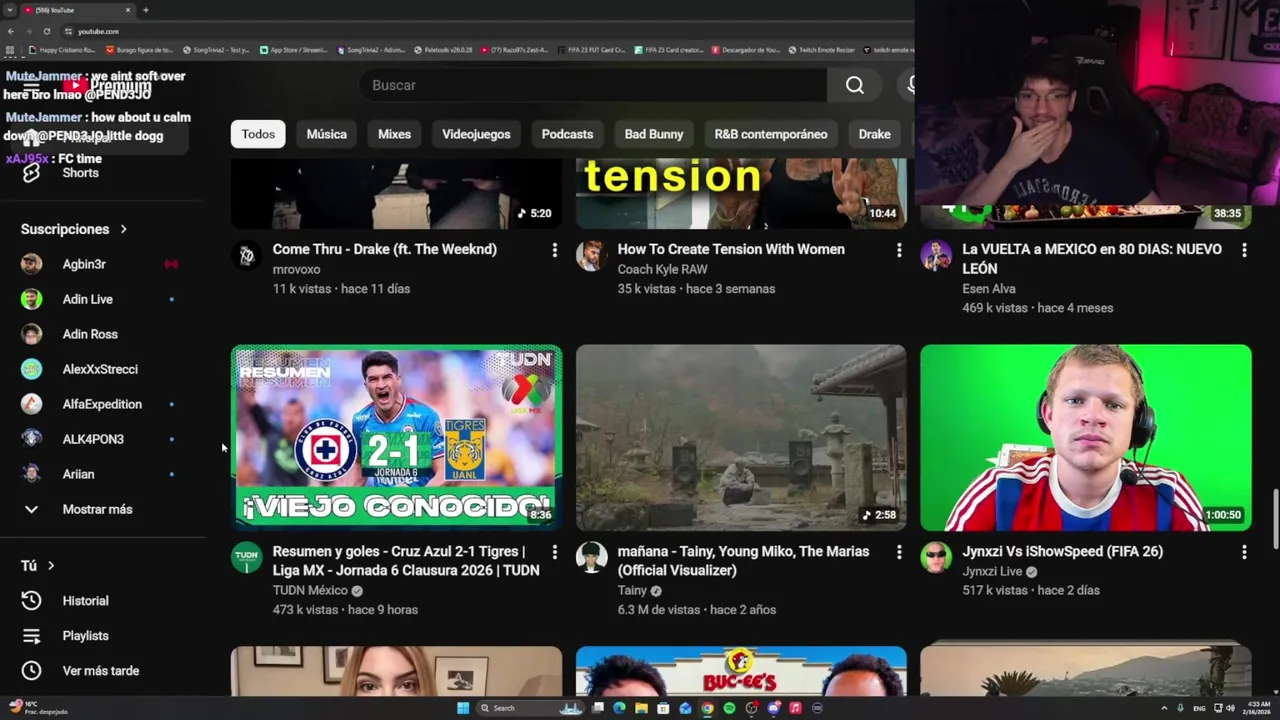Viewport: 1280px width, 720px height.
Task: Click Coach Kyle RAW channel name
Action: point(662,269)
